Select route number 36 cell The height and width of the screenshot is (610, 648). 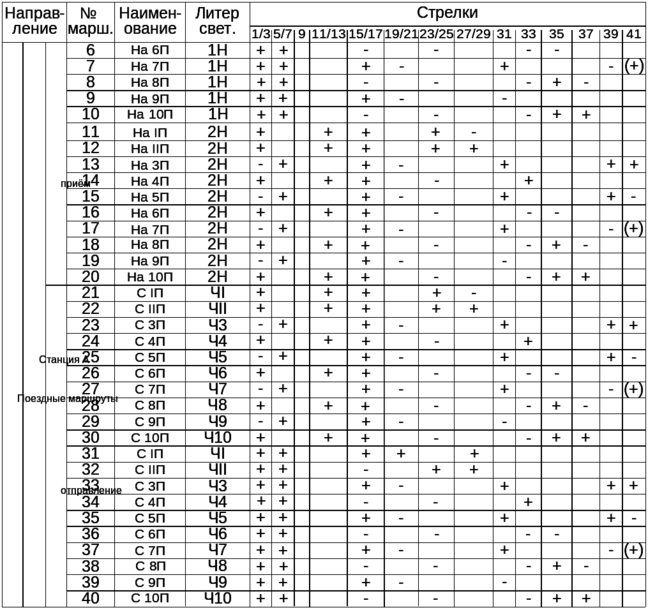coord(91,534)
